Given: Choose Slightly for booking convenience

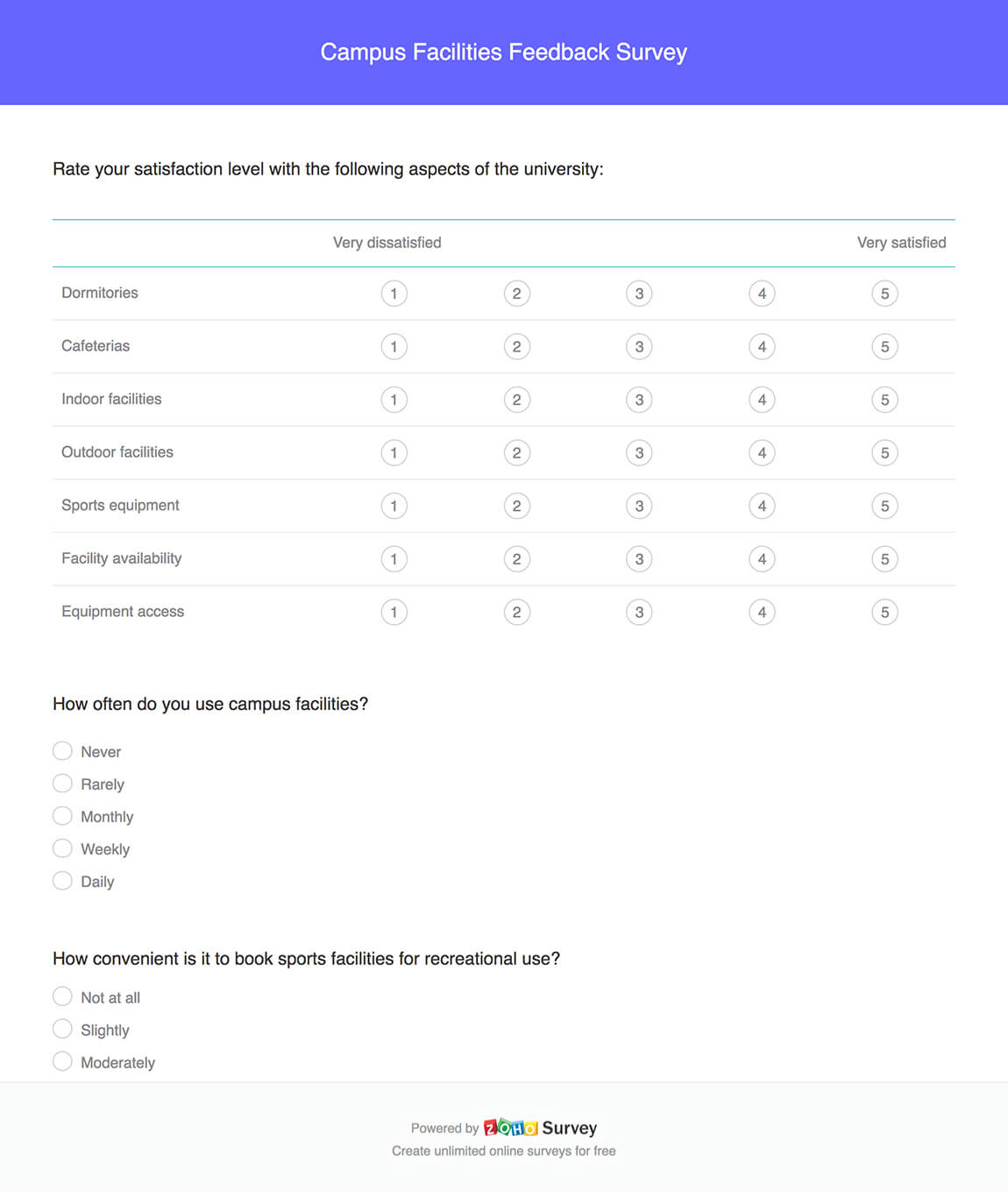Looking at the screenshot, I should point(62,1029).
